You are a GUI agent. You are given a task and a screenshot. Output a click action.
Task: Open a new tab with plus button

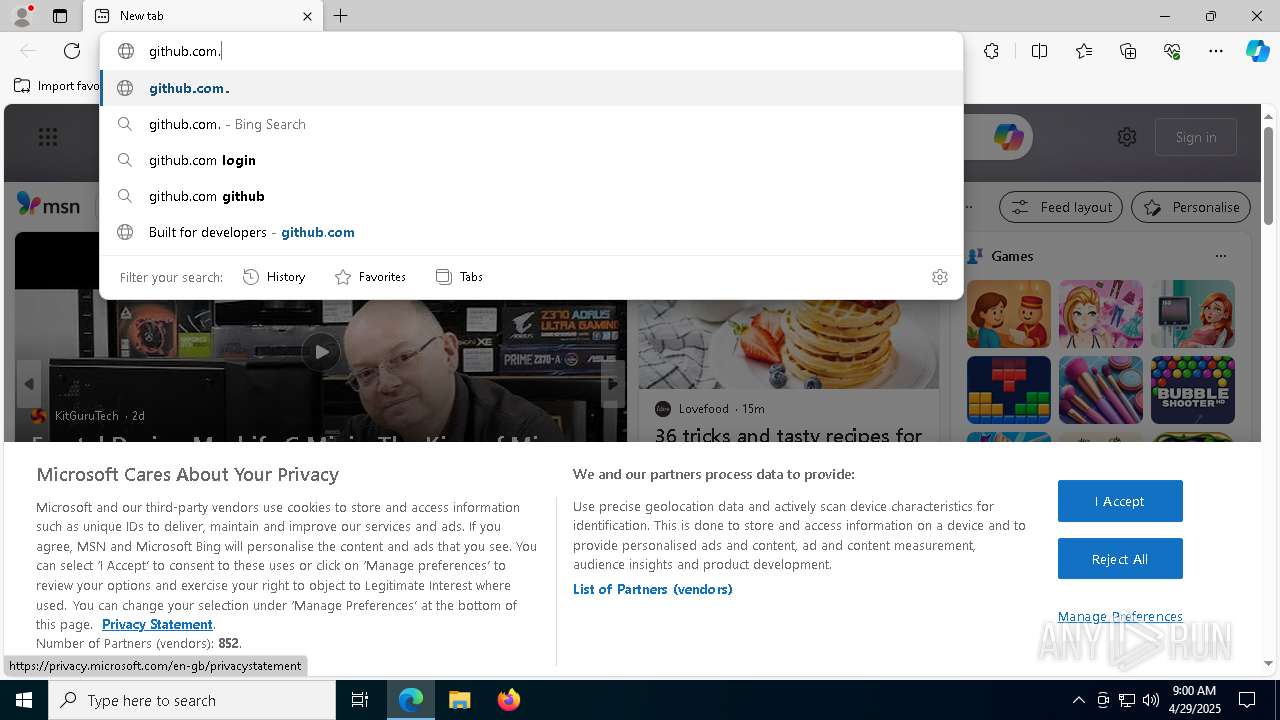tap(341, 16)
